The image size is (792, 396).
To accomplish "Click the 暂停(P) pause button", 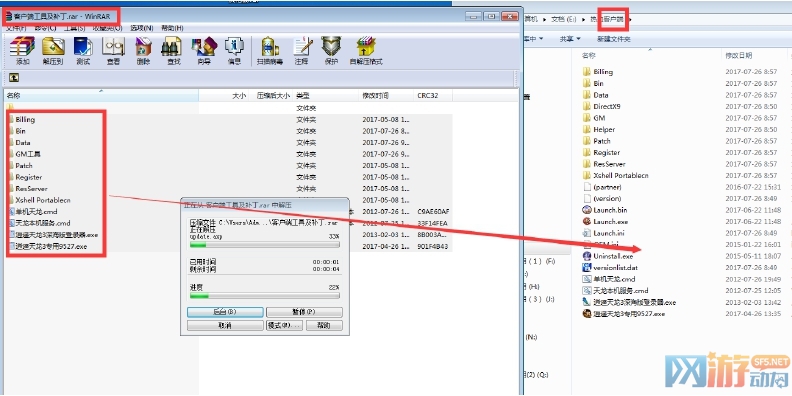I will (304, 312).
